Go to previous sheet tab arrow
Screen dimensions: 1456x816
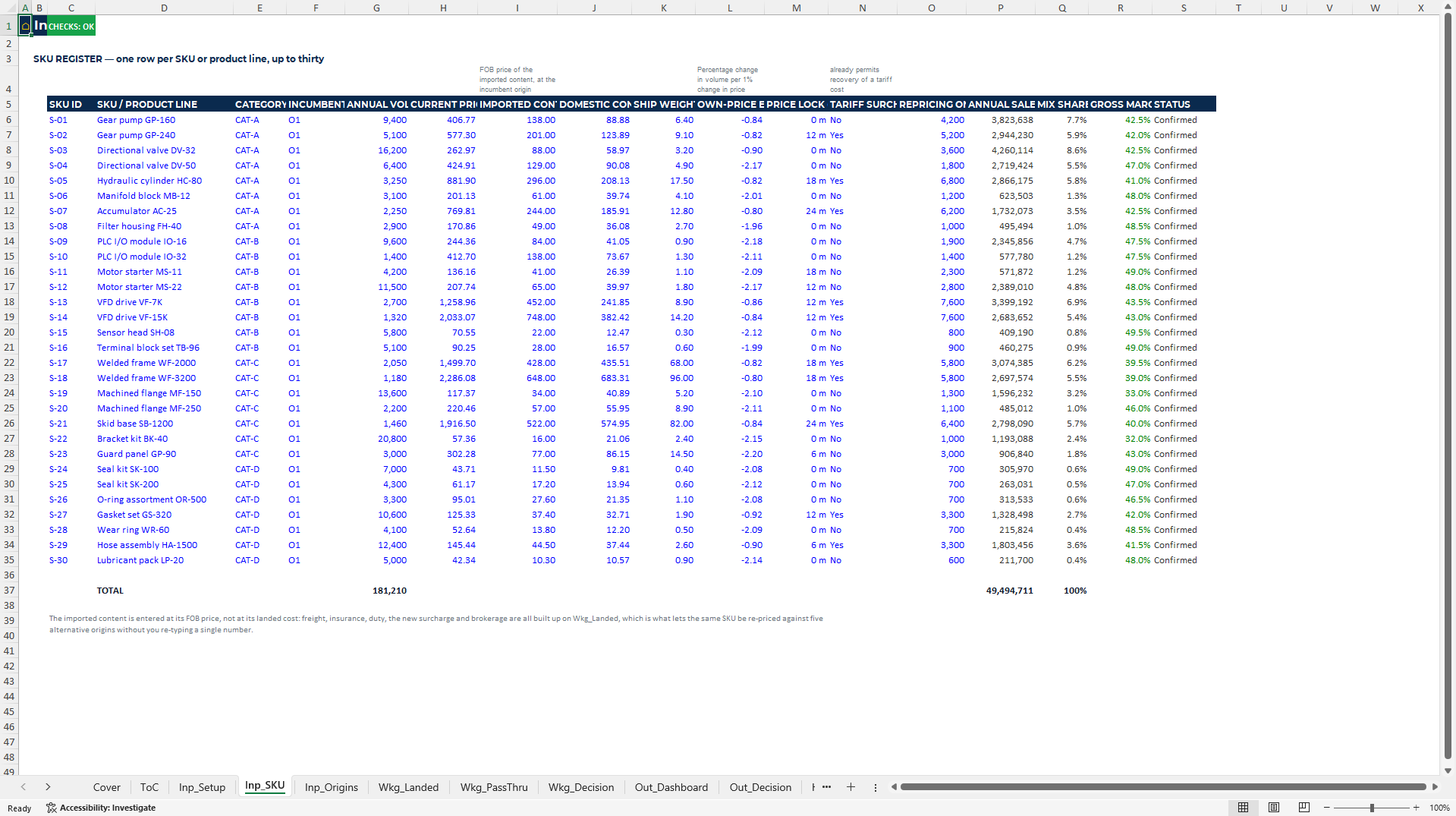point(24,787)
